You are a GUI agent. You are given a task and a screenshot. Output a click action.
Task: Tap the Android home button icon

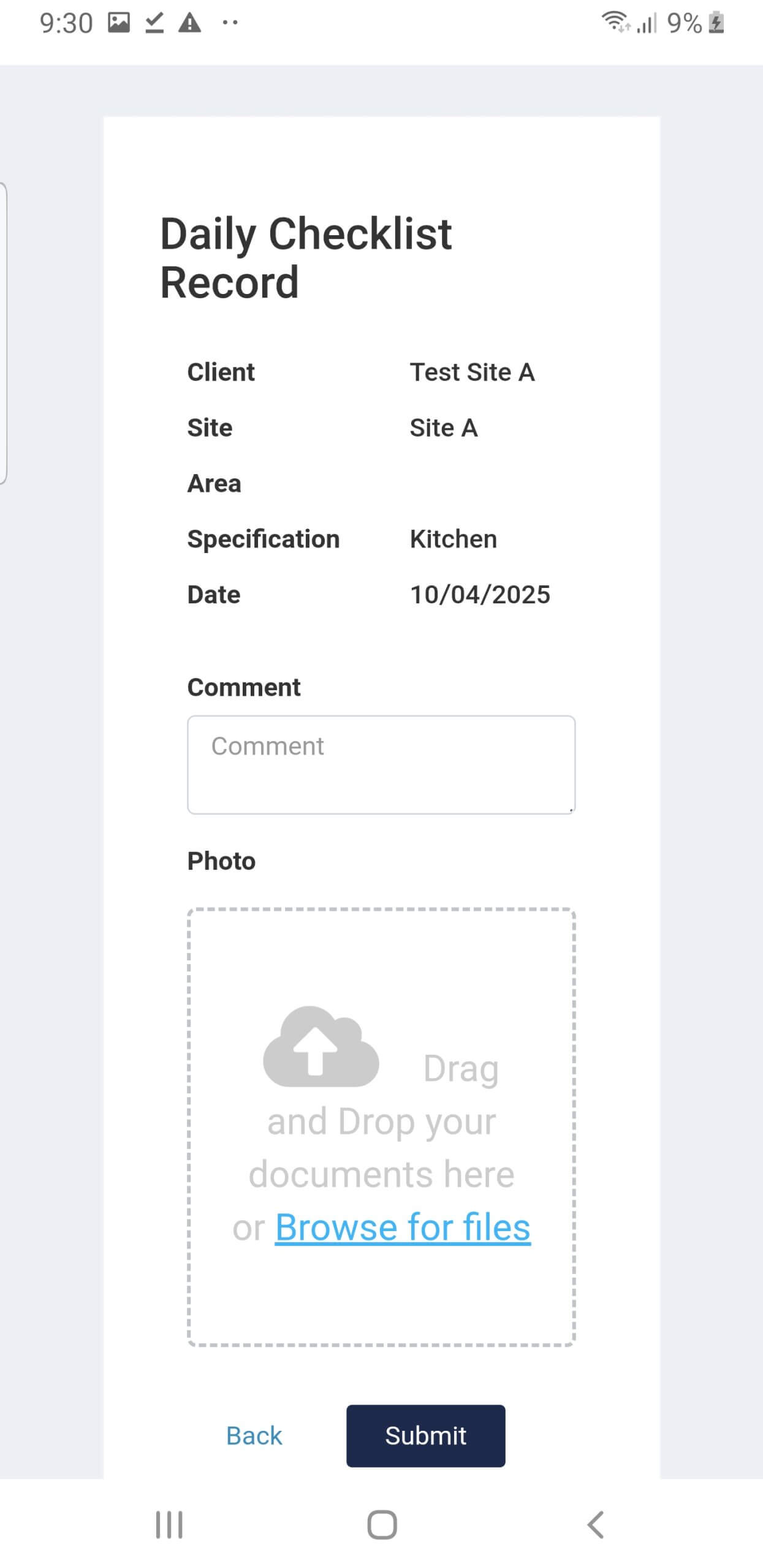pos(382,1525)
